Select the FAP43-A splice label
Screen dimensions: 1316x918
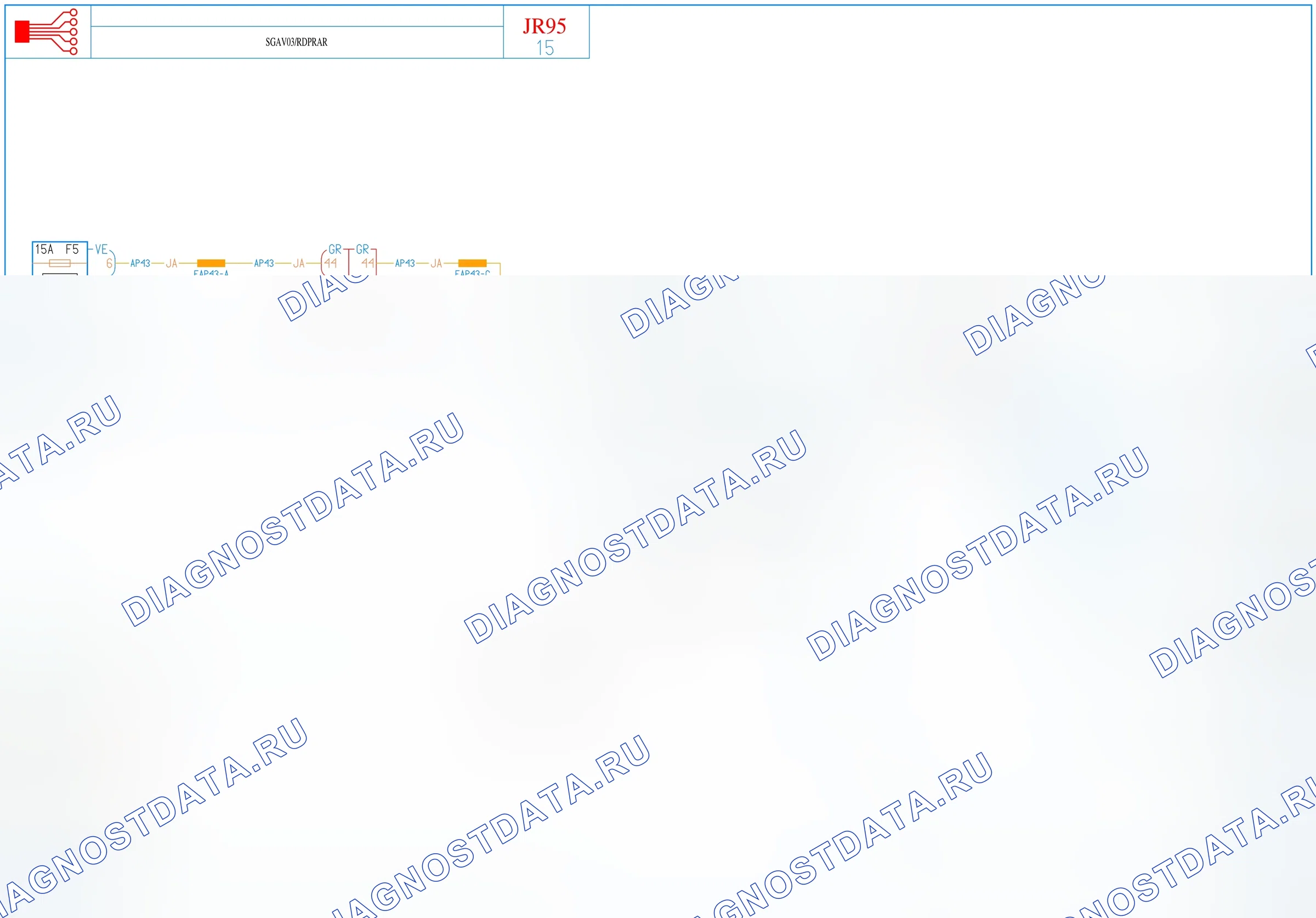211,273
